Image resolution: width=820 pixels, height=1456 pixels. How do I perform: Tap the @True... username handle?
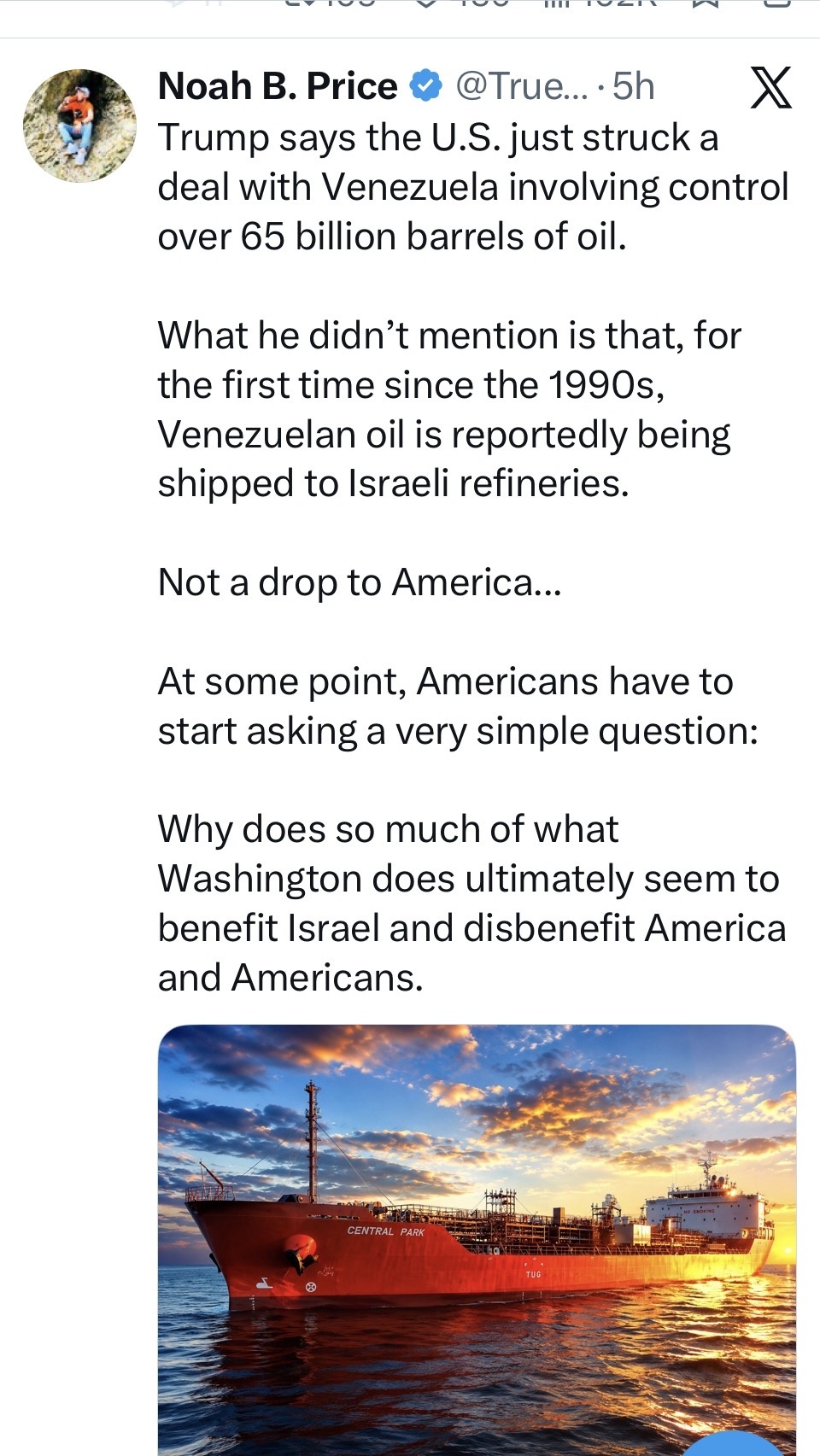[x=522, y=86]
